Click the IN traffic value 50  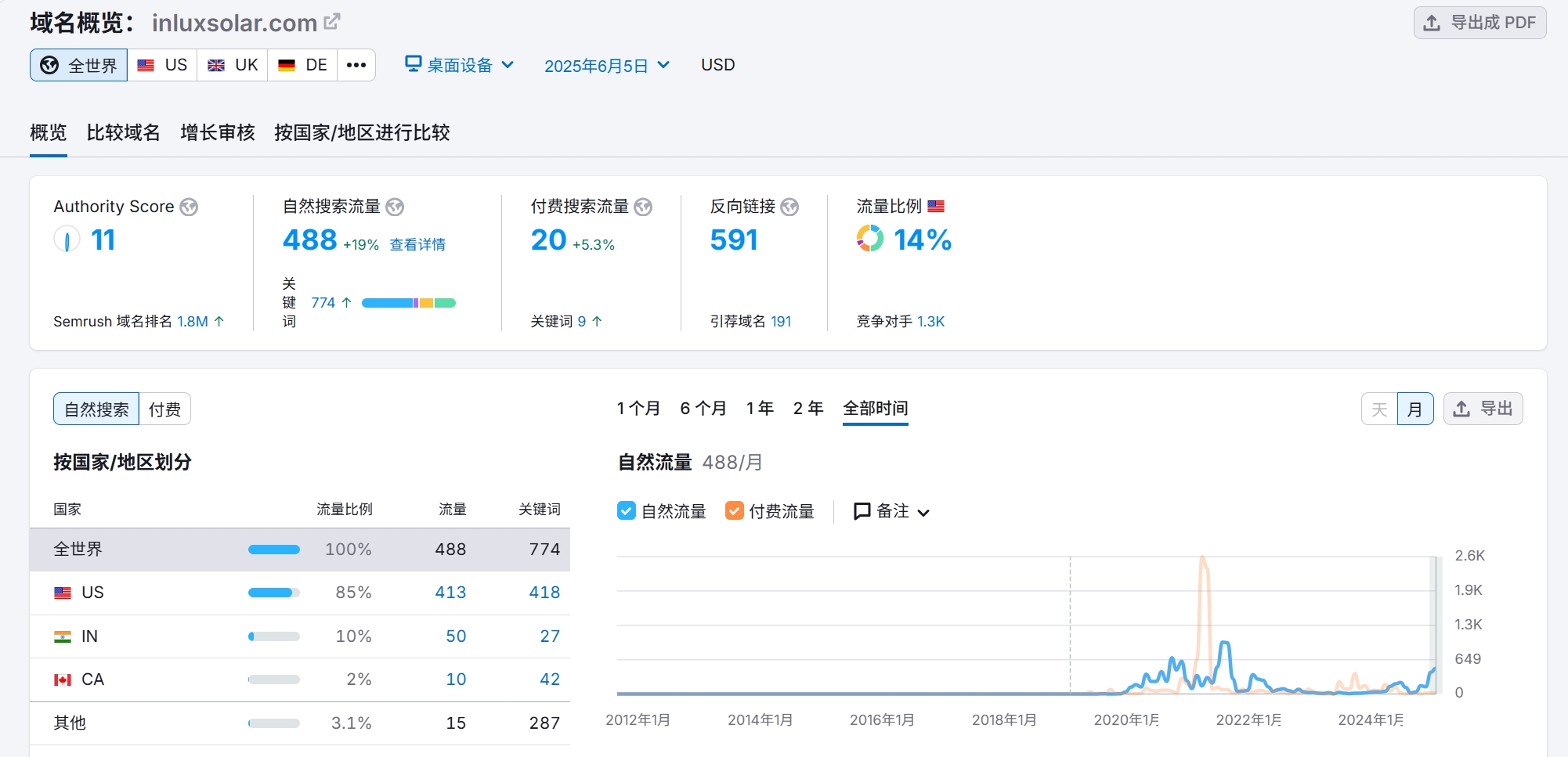tap(456, 636)
